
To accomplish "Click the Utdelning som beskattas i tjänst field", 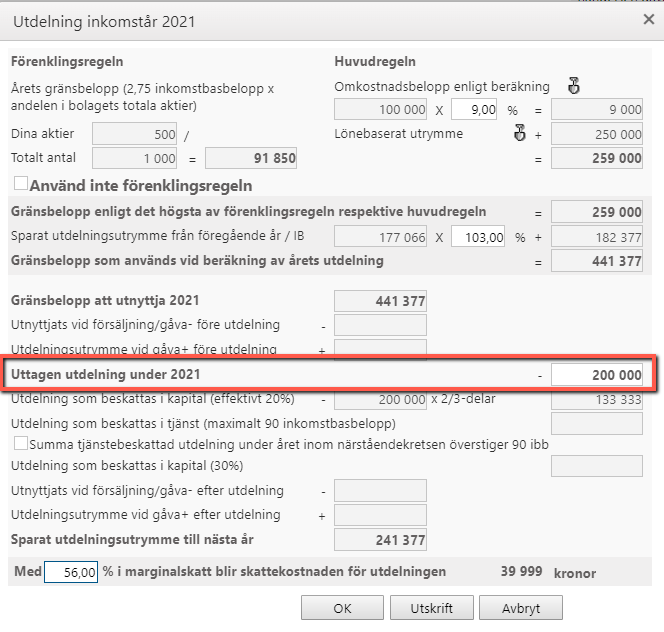I will click(597, 424).
